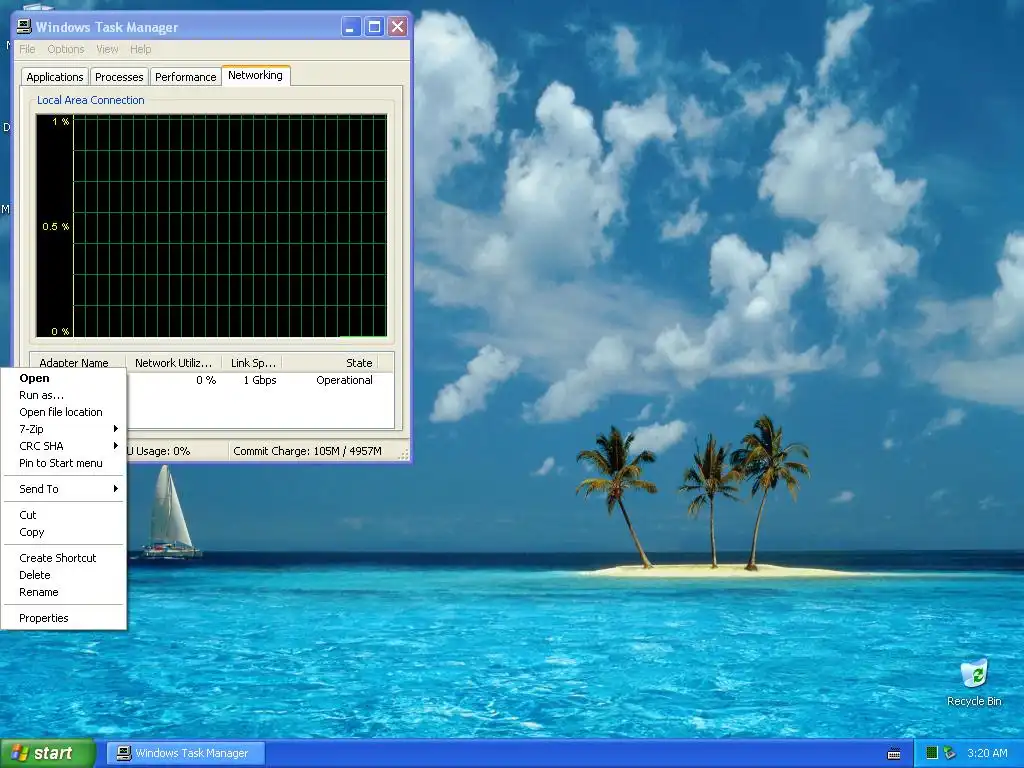This screenshot has height=768, width=1024.
Task: Click the Task Manager resize grip
Action: (x=404, y=455)
